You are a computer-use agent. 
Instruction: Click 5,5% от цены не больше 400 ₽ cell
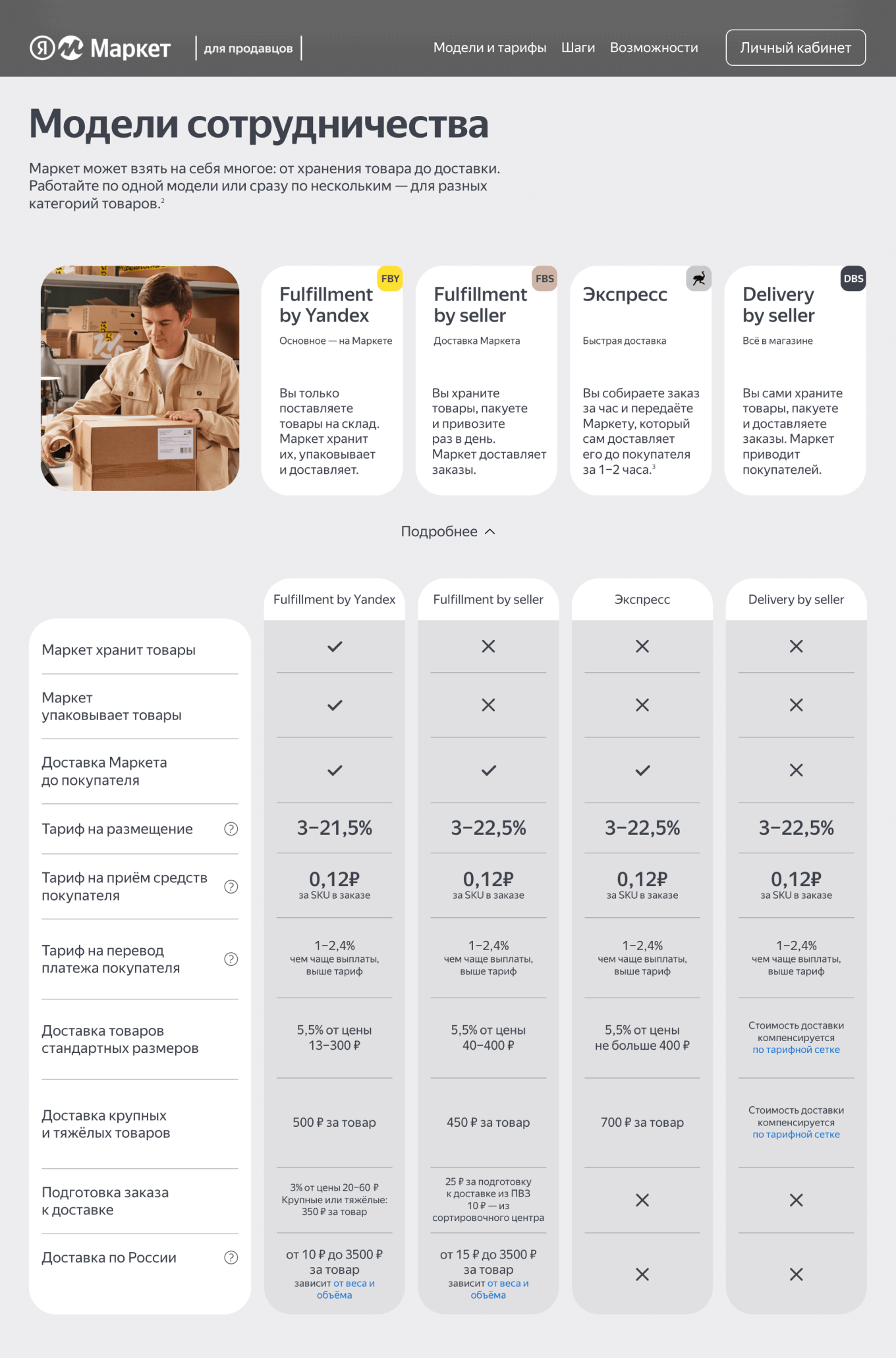click(642, 1038)
